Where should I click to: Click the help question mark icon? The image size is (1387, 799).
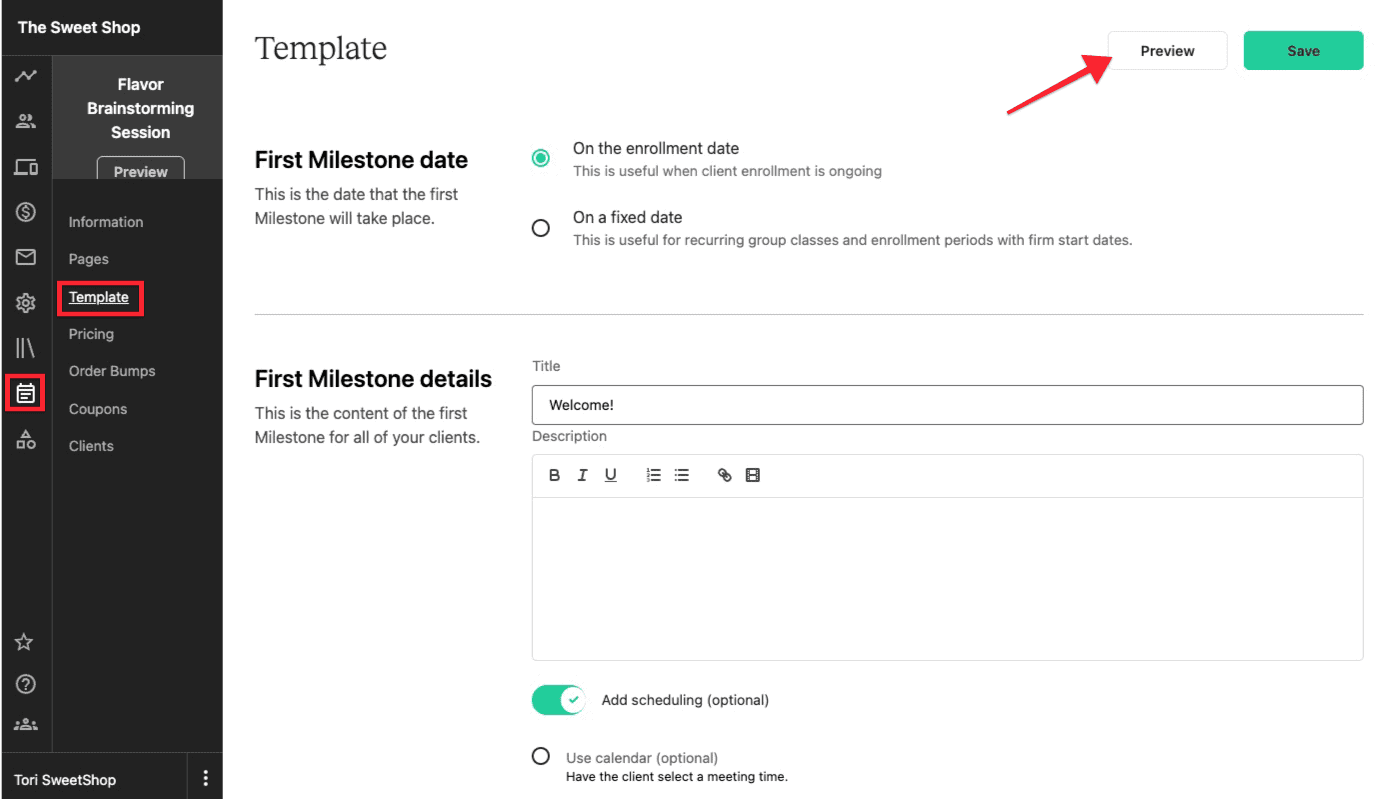26,685
